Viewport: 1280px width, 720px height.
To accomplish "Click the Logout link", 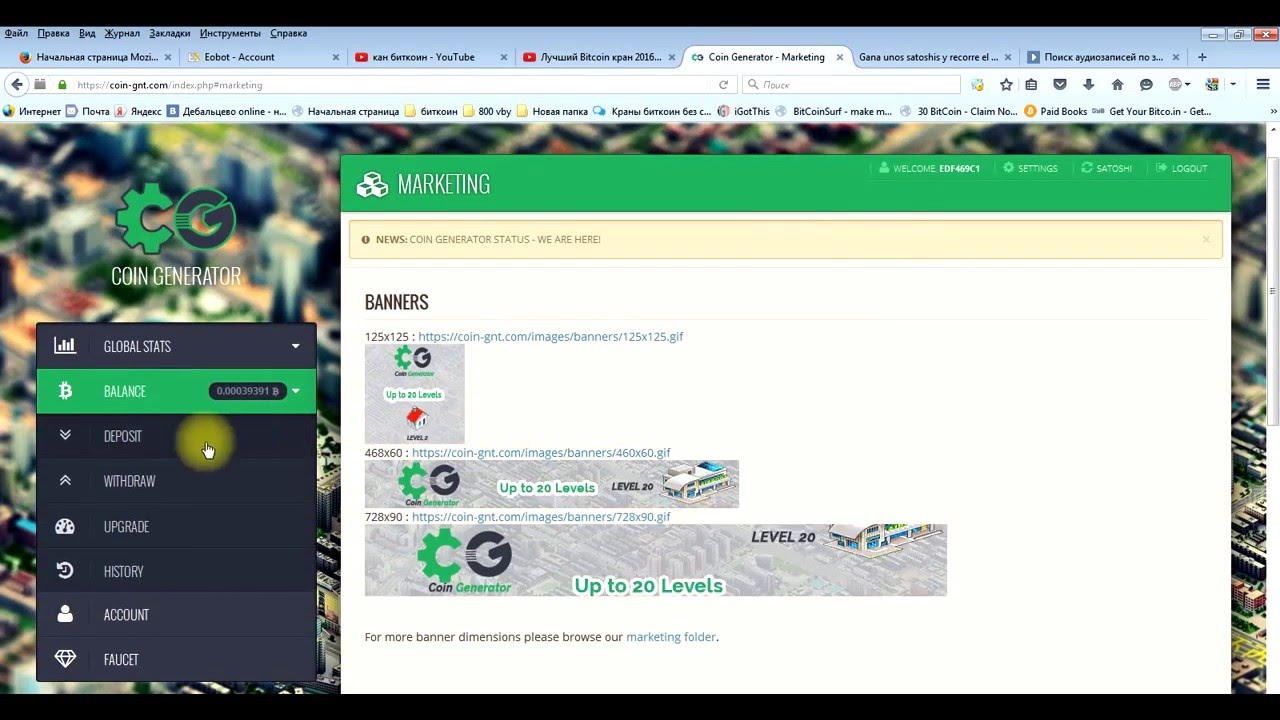I will point(1181,168).
